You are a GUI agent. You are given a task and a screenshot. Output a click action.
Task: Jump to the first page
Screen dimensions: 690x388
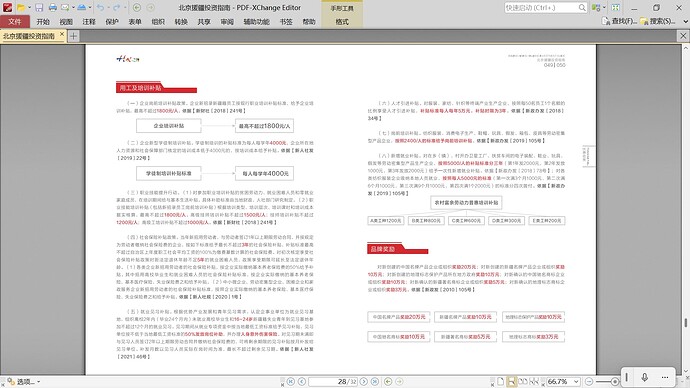click(x=291, y=381)
